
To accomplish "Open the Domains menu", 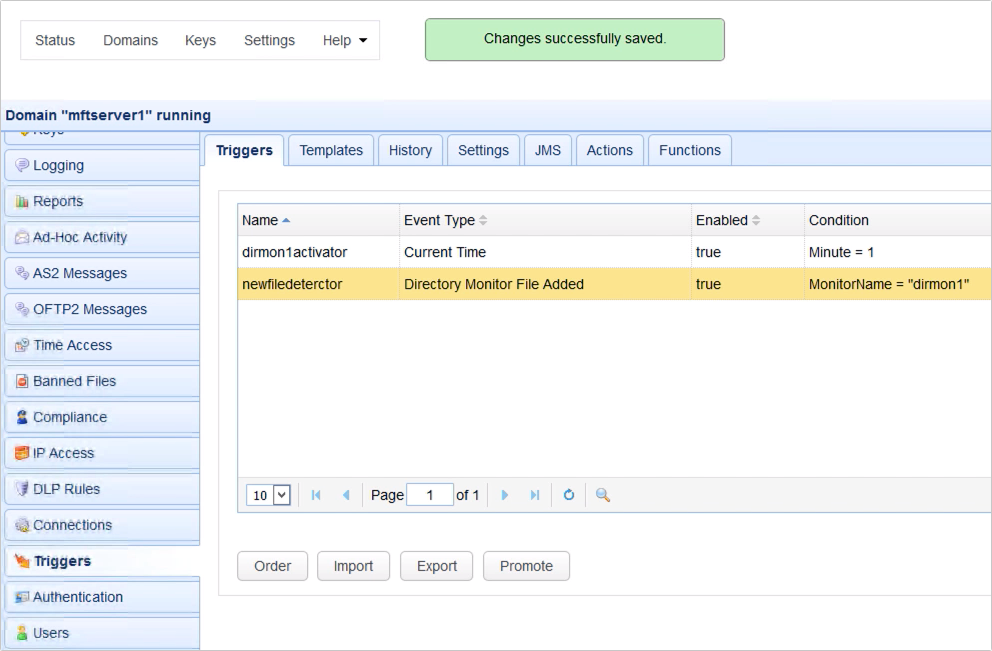I will 130,40.
